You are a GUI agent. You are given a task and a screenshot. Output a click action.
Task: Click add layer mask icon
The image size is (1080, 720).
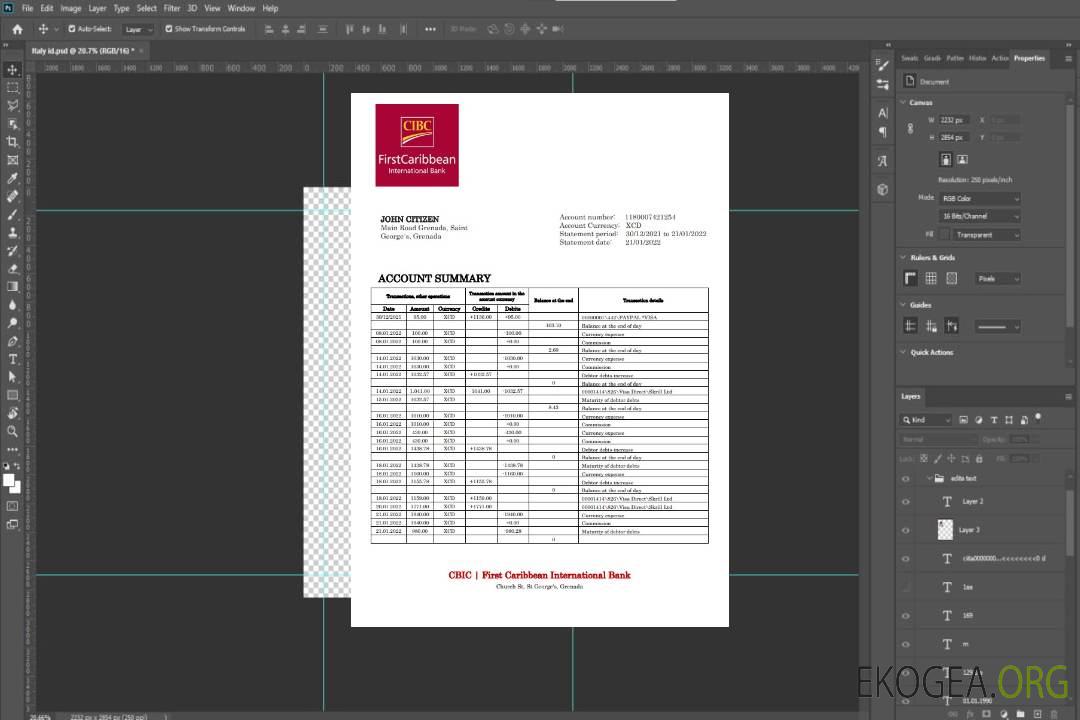(x=987, y=714)
